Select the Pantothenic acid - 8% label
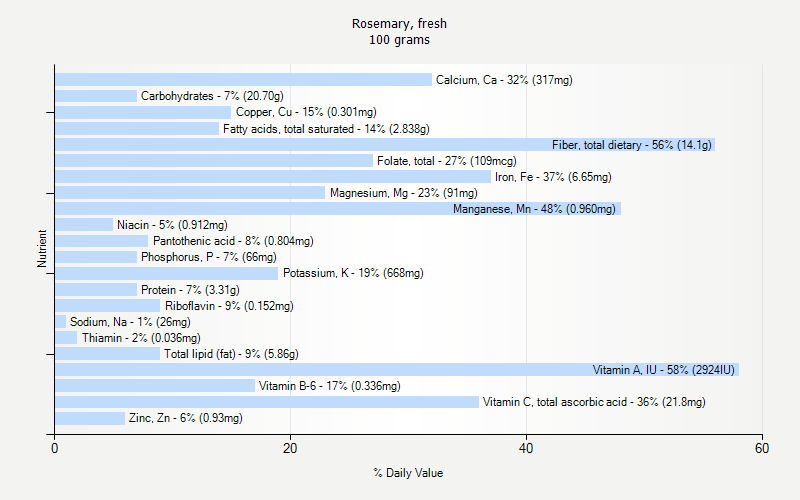The width and height of the screenshot is (800, 500). tap(233, 241)
